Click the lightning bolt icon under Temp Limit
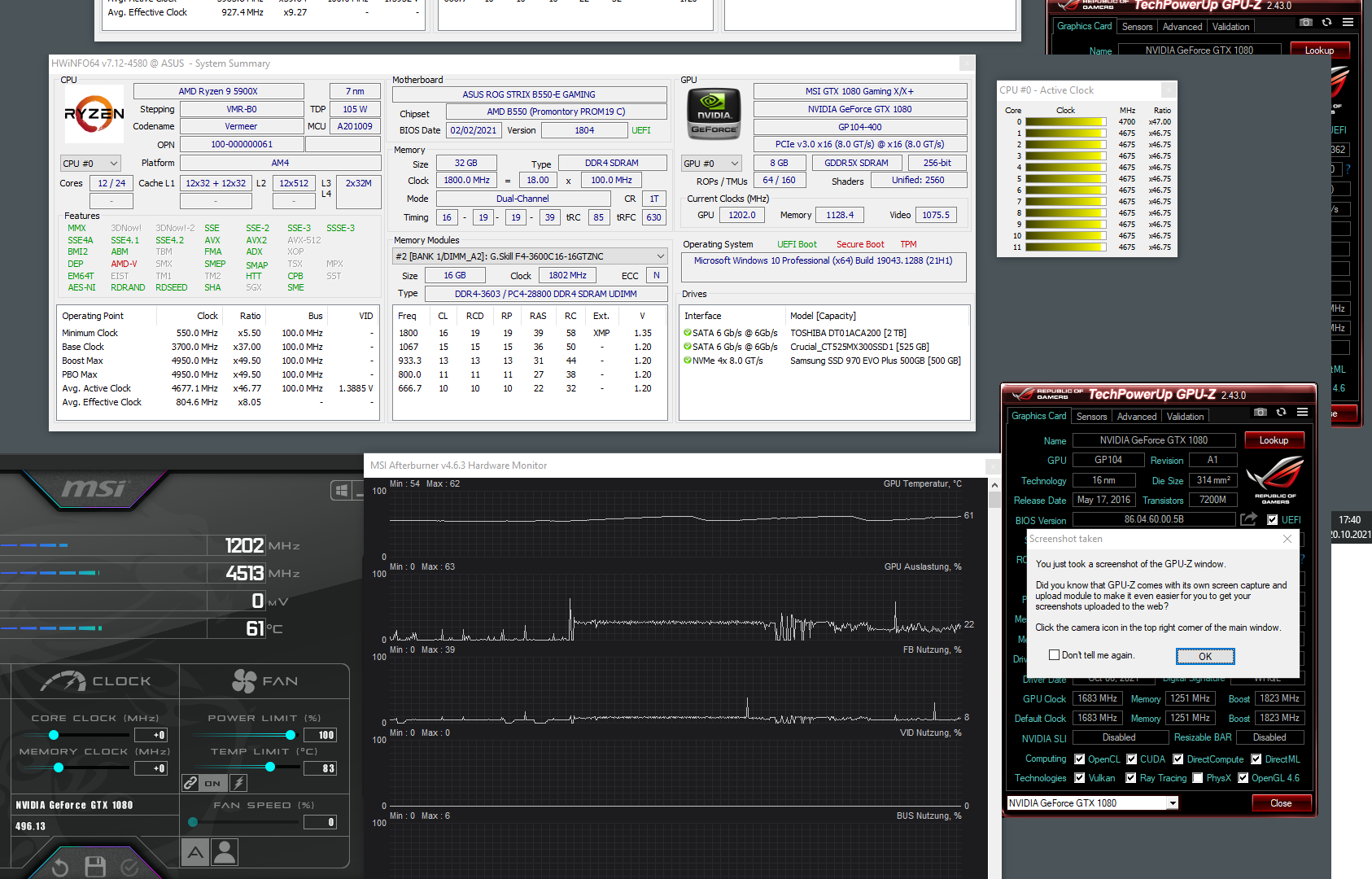This screenshot has width=1372, height=879. (x=238, y=783)
